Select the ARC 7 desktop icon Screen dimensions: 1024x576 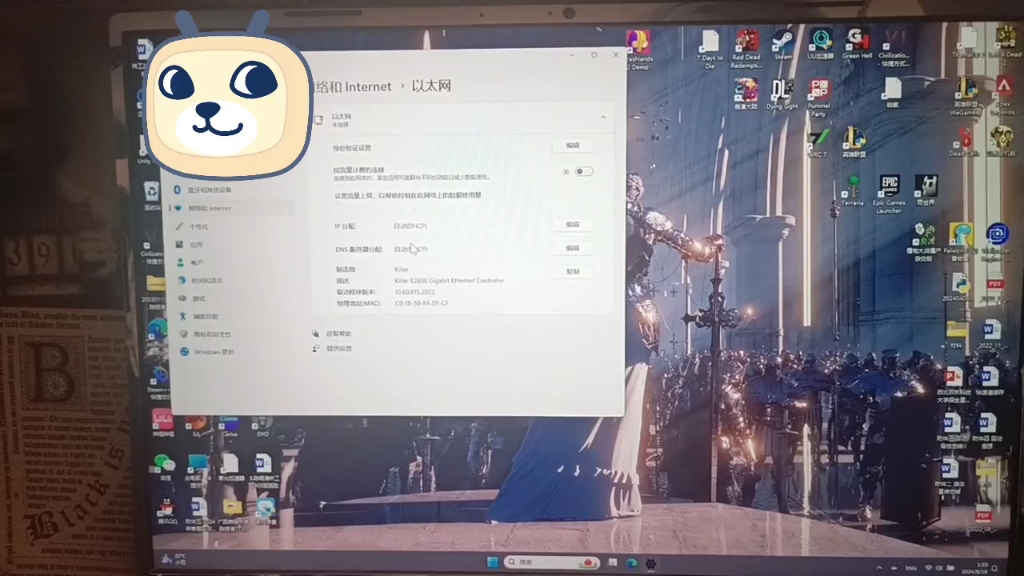pyautogui.click(x=818, y=144)
